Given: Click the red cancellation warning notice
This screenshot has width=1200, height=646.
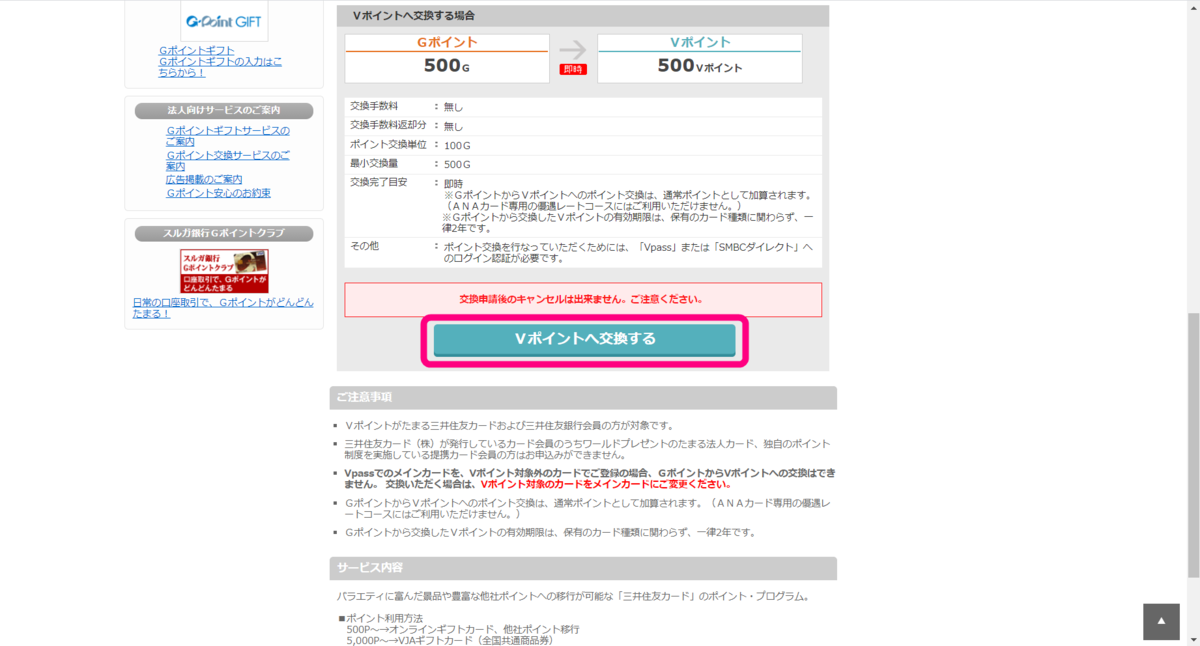Looking at the screenshot, I should (583, 299).
